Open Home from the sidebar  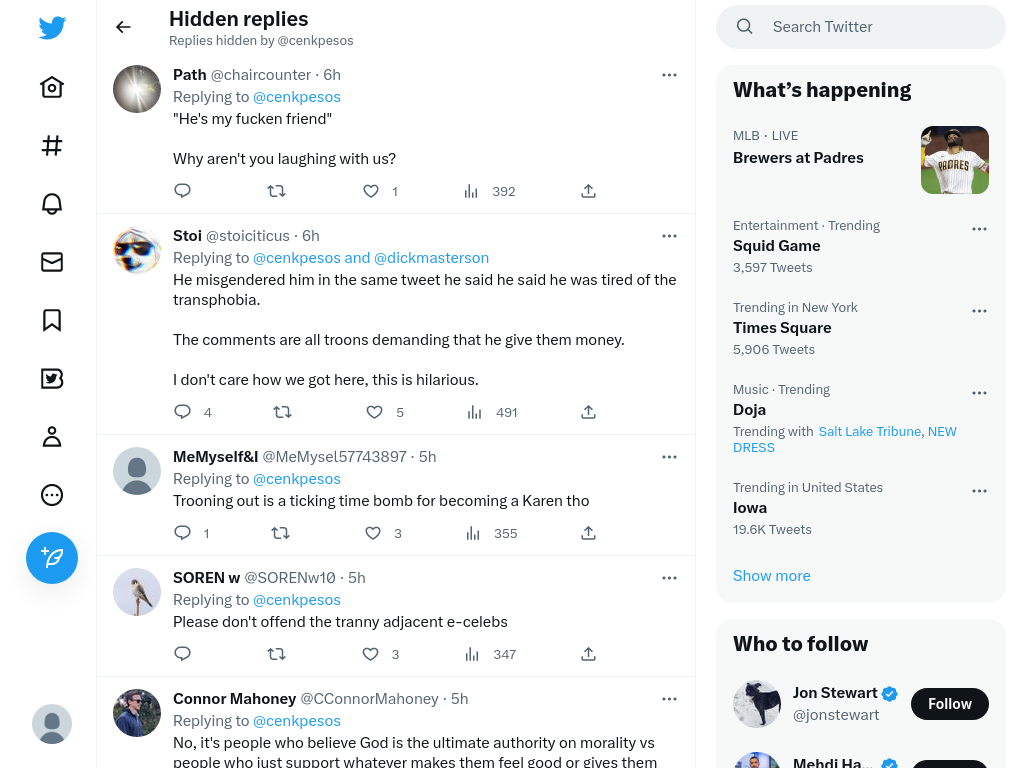pyautogui.click(x=52, y=87)
